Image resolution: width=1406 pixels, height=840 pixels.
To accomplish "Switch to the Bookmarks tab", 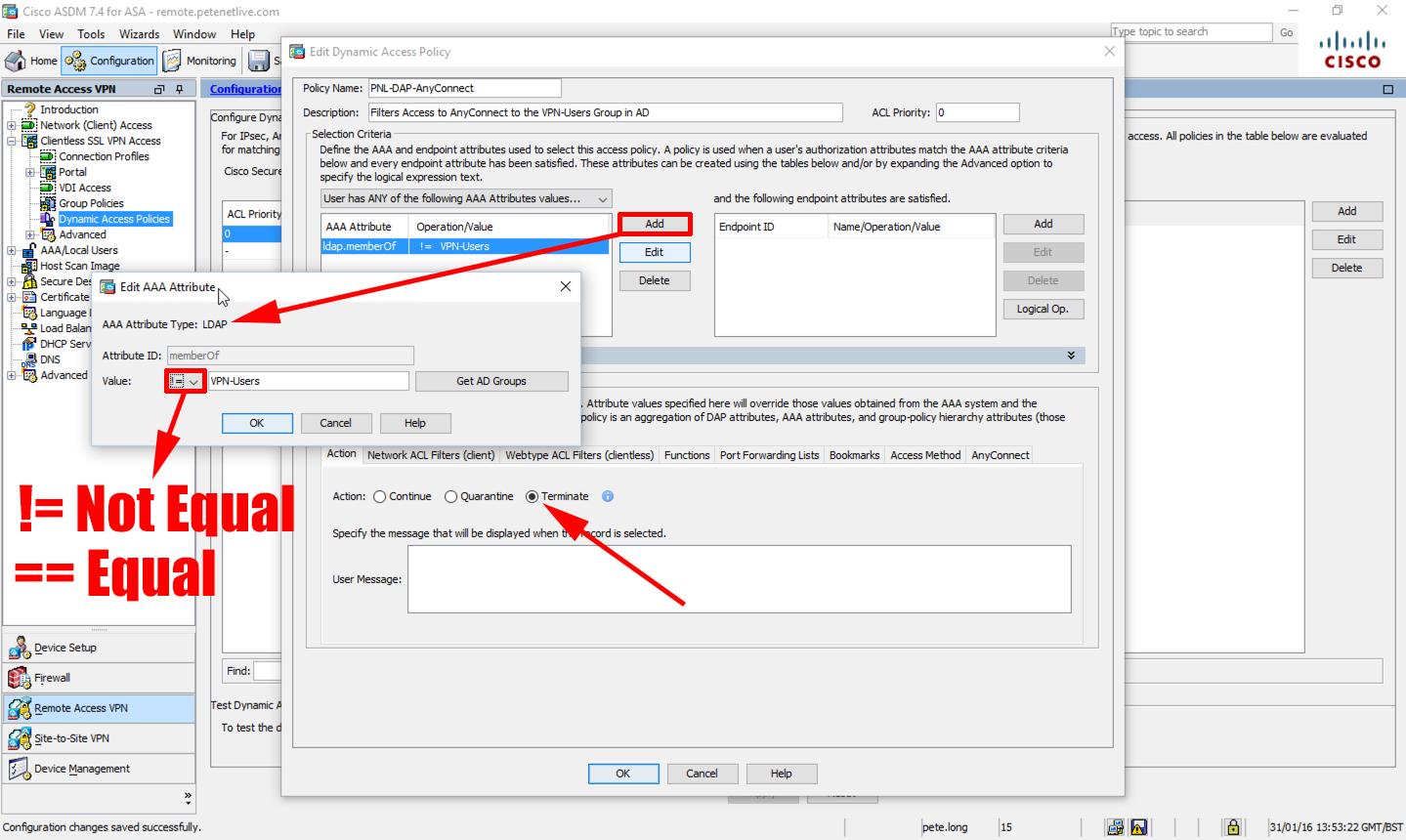I will point(855,455).
